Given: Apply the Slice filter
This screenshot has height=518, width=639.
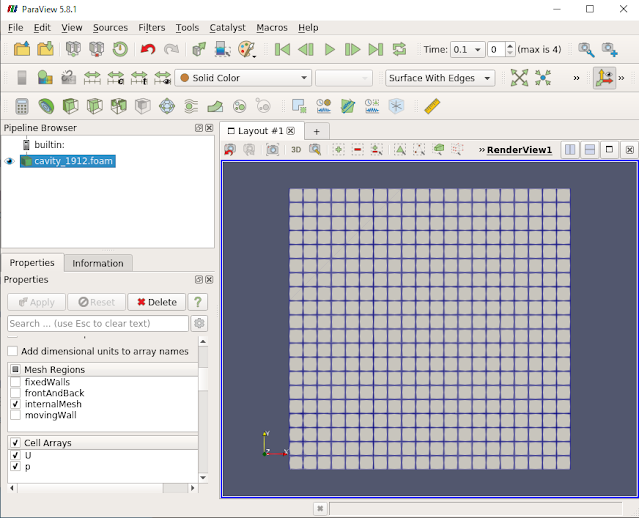Looking at the screenshot, I should 95,106.
